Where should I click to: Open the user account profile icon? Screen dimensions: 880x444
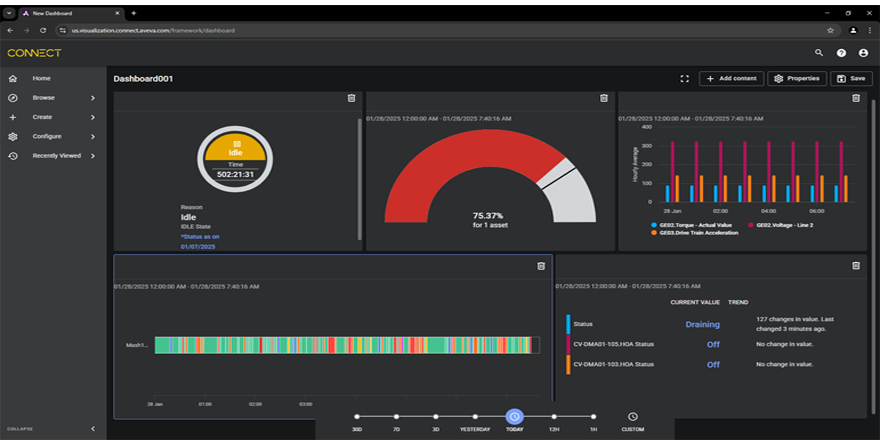coord(863,53)
